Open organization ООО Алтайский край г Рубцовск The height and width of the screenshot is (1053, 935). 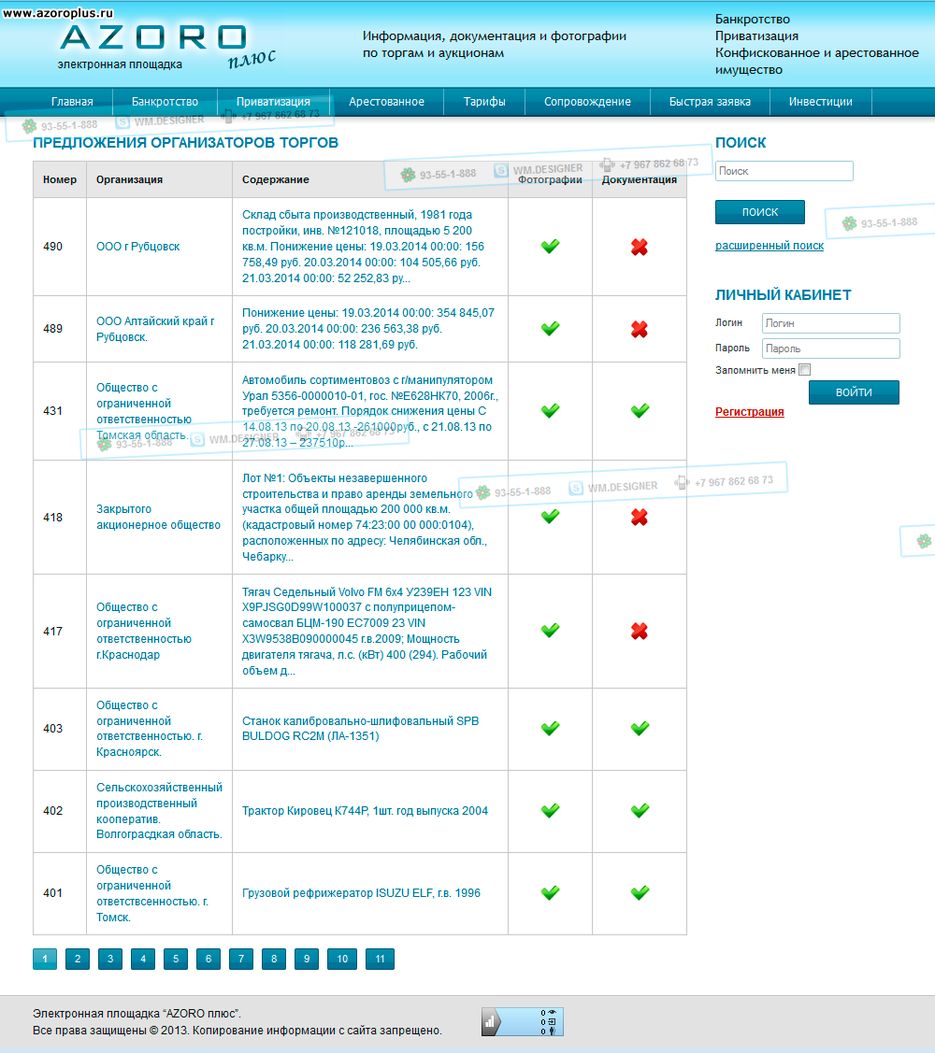(155, 329)
